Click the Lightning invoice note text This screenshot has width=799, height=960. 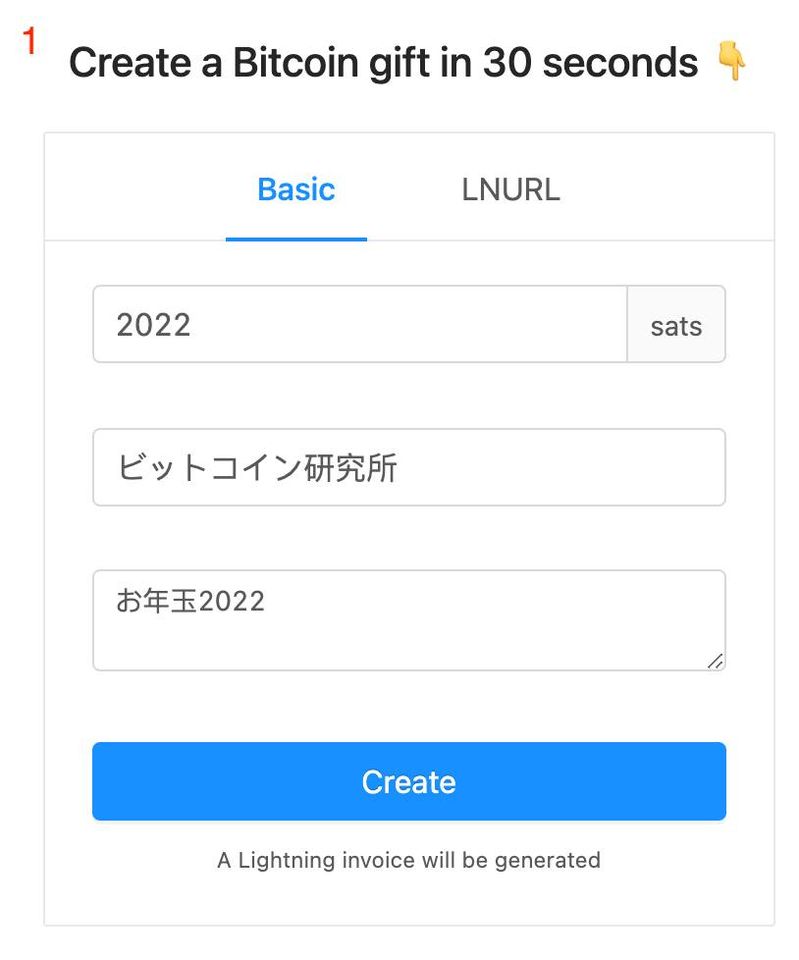point(408,860)
